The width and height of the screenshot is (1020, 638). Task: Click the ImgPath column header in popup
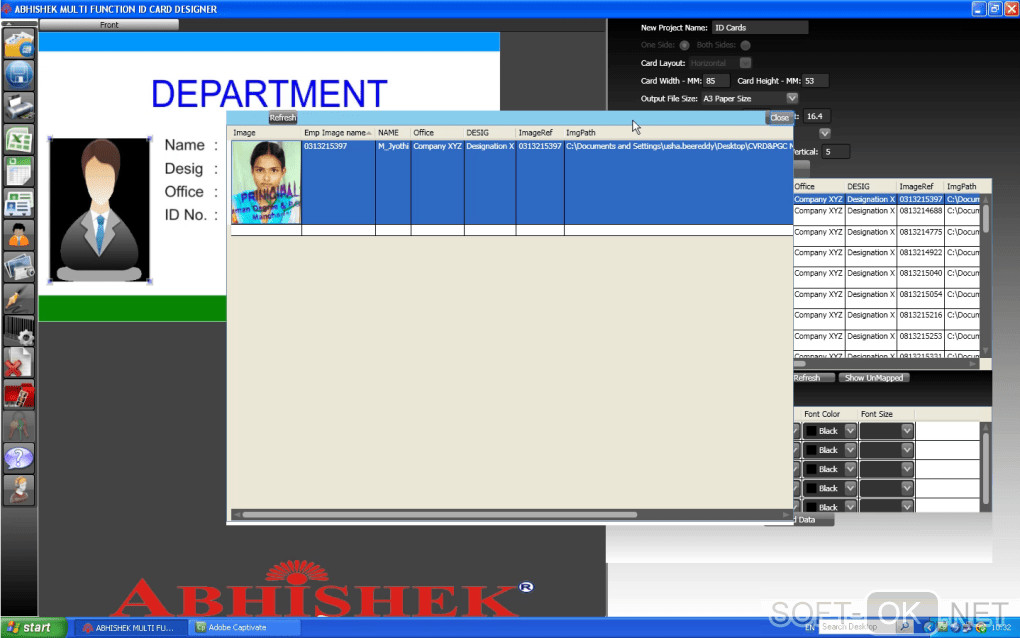pyautogui.click(x=678, y=133)
